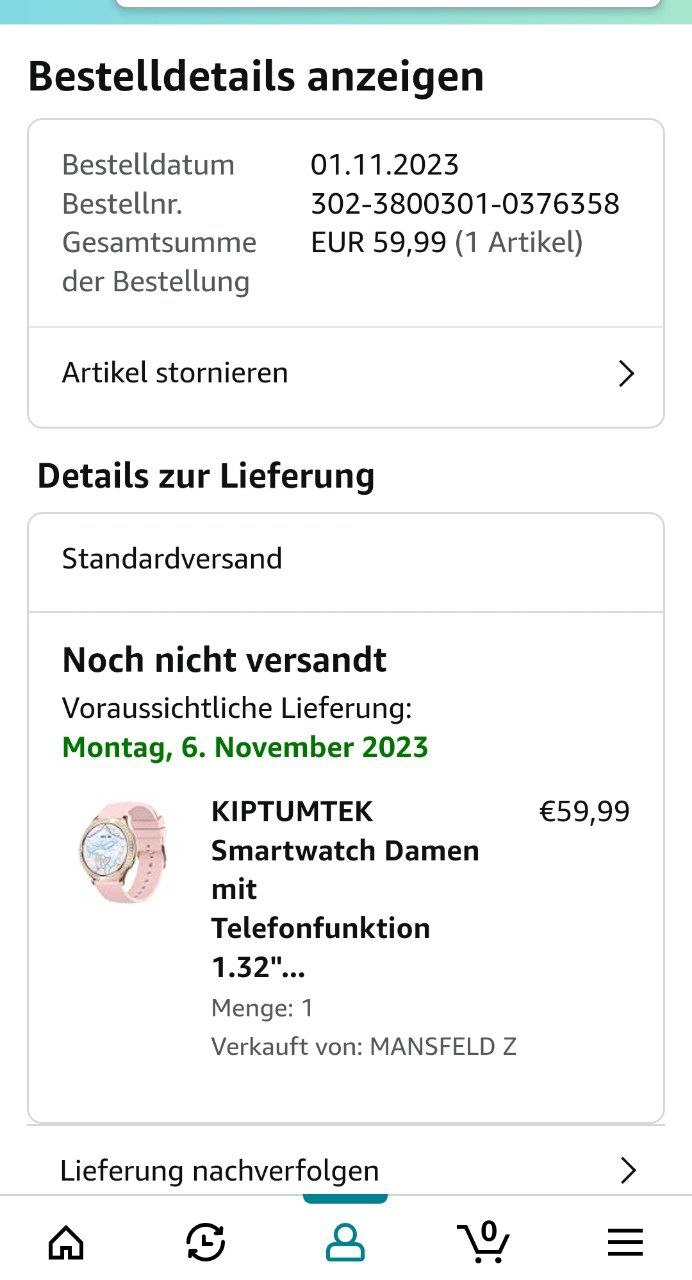The width and height of the screenshot is (692, 1280).
Task: Expand the Lieferung nachverfolgen chevron
Action: click(x=628, y=1170)
